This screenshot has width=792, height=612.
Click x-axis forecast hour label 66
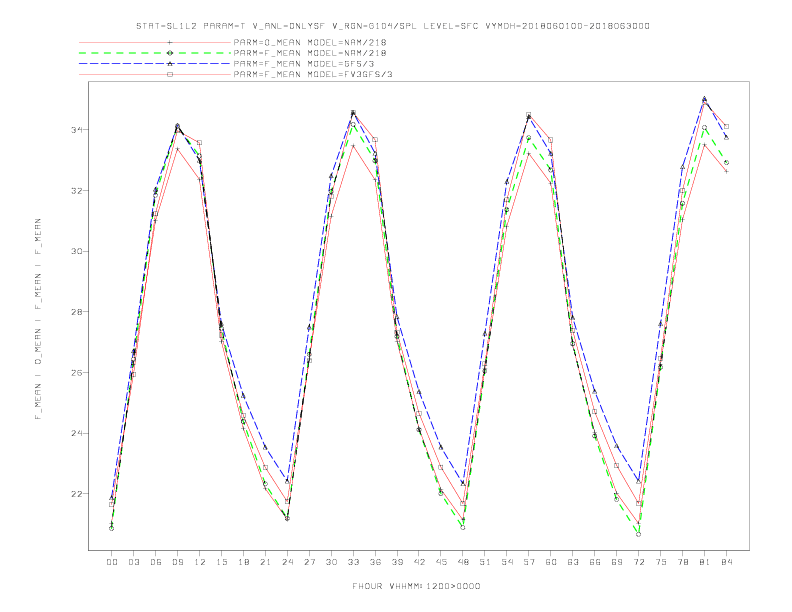pos(595,562)
